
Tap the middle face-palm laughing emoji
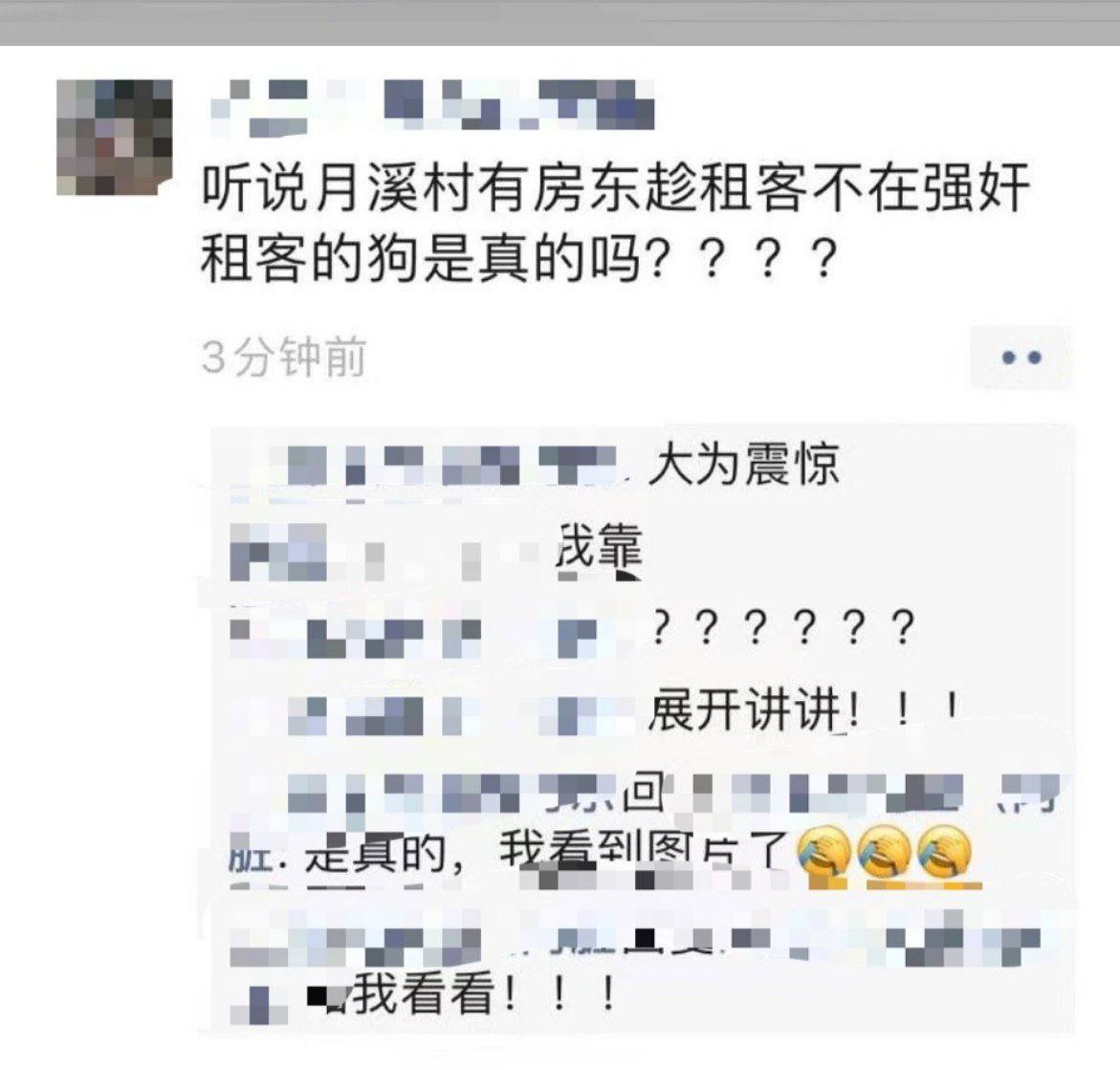(x=884, y=853)
